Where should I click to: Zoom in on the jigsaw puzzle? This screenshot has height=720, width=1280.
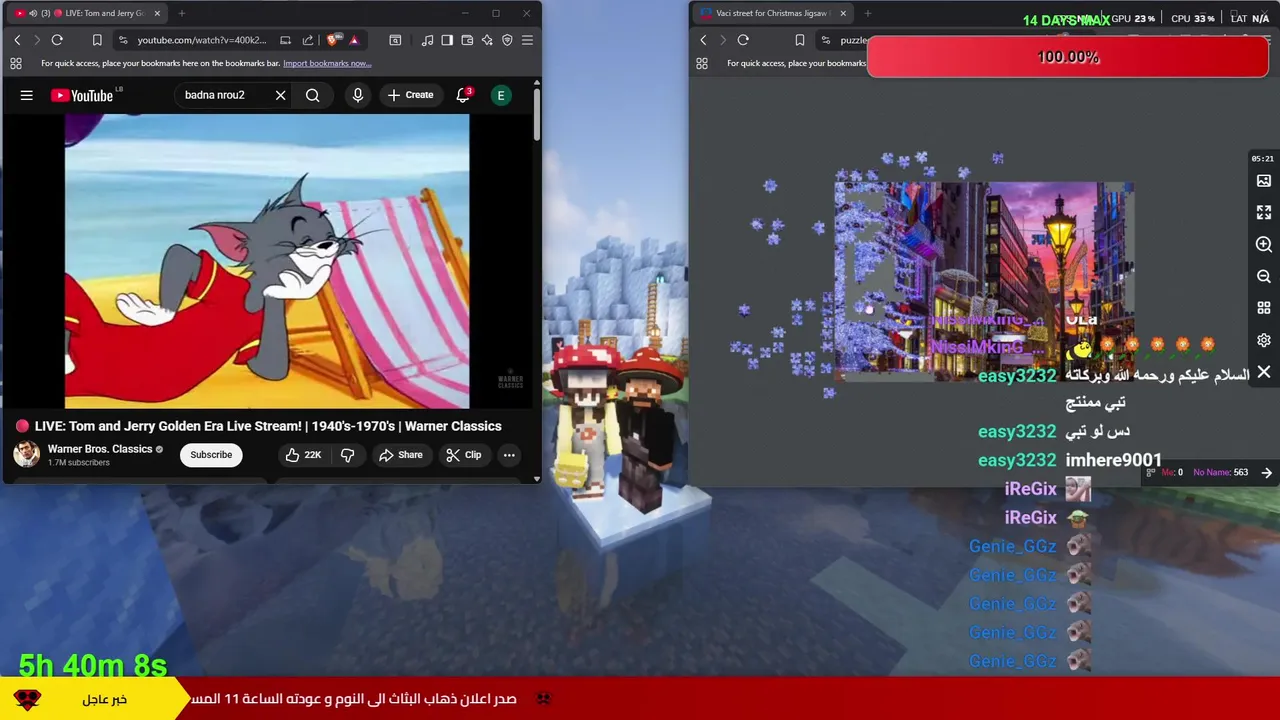click(1264, 245)
